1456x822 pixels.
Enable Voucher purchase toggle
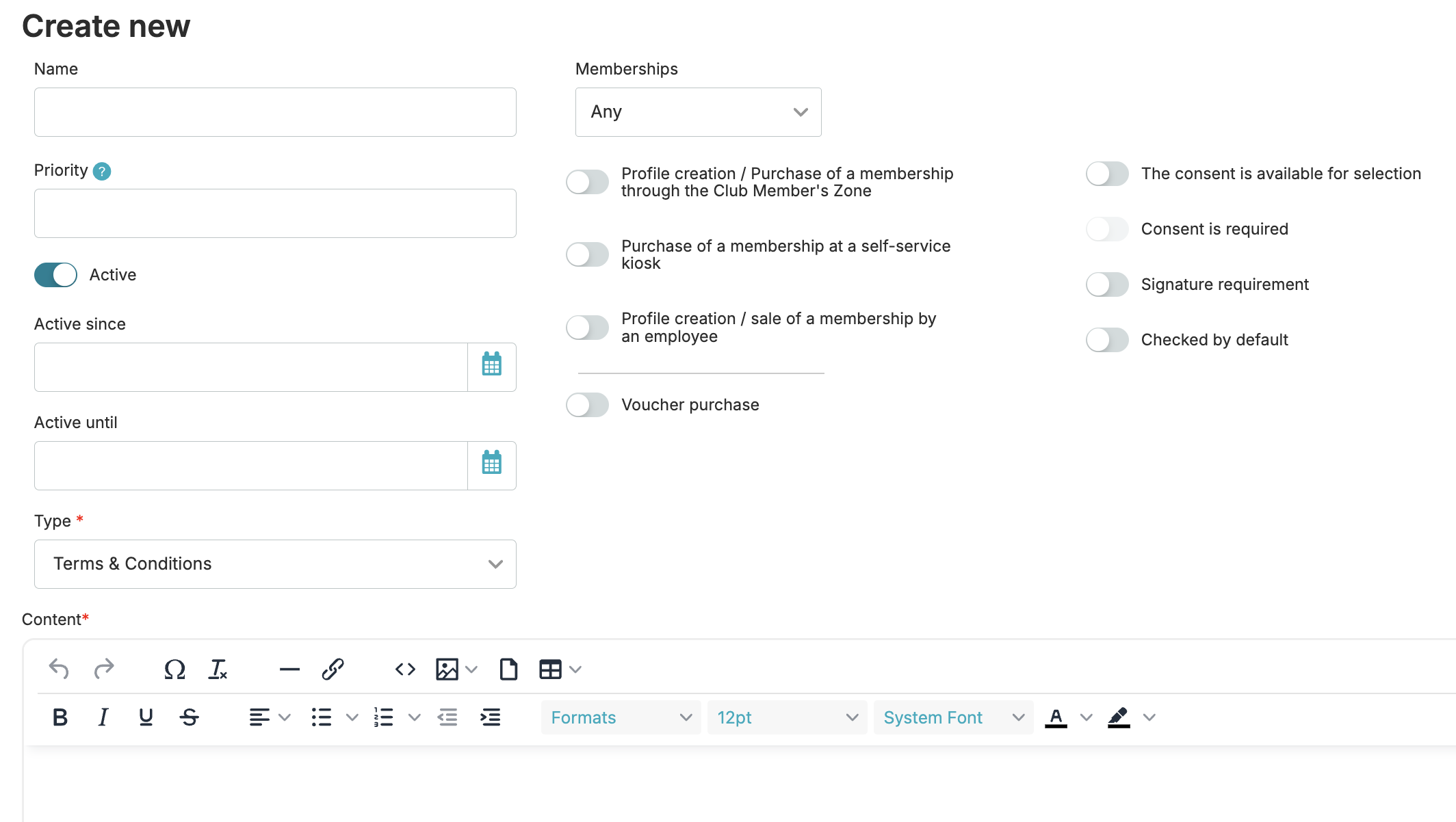[587, 405]
